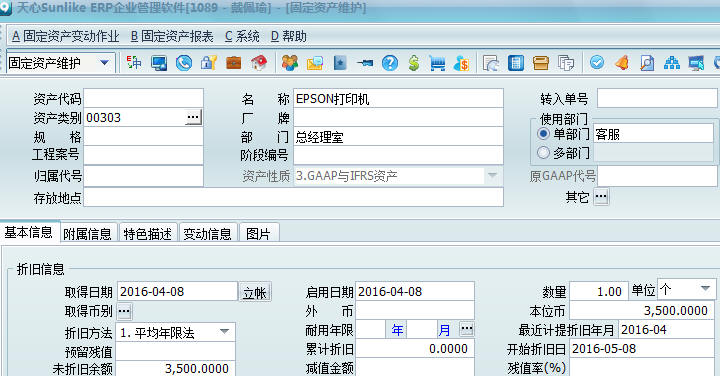Click the 厂牌 input field
The height and width of the screenshot is (376, 720).
pyautogui.click(x=398, y=118)
